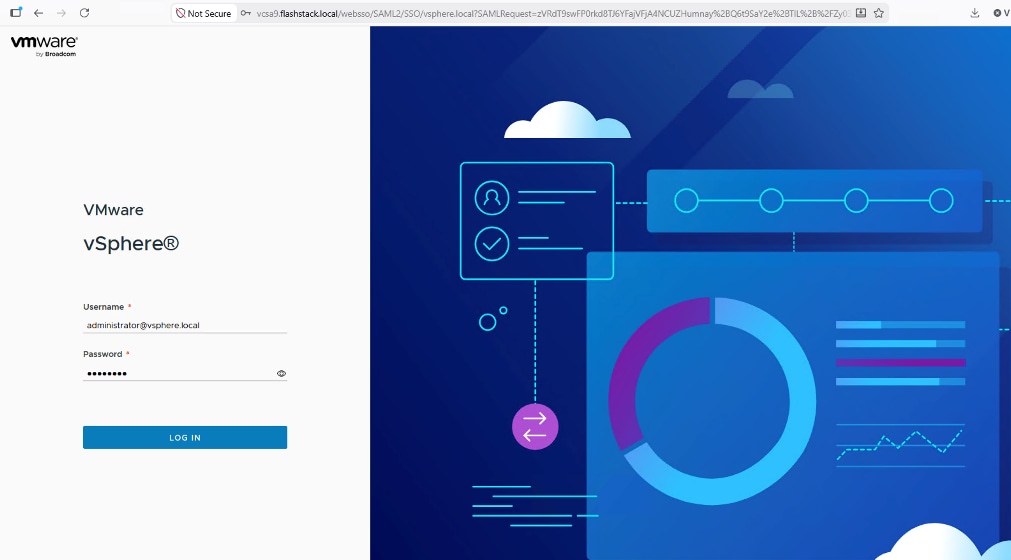Screen dimensions: 1011x560
Task: Focus the Username input field
Action: (184, 325)
